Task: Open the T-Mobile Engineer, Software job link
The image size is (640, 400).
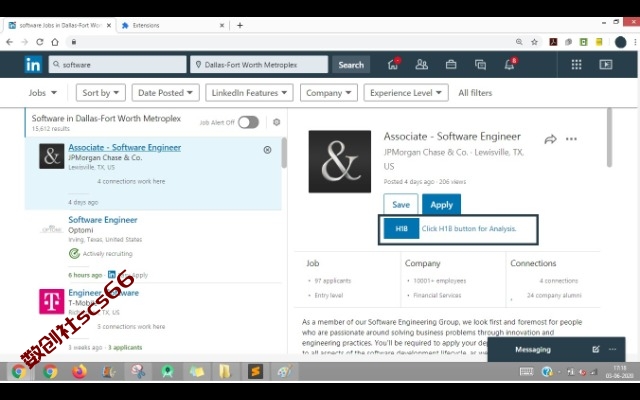Action: [x=104, y=293]
